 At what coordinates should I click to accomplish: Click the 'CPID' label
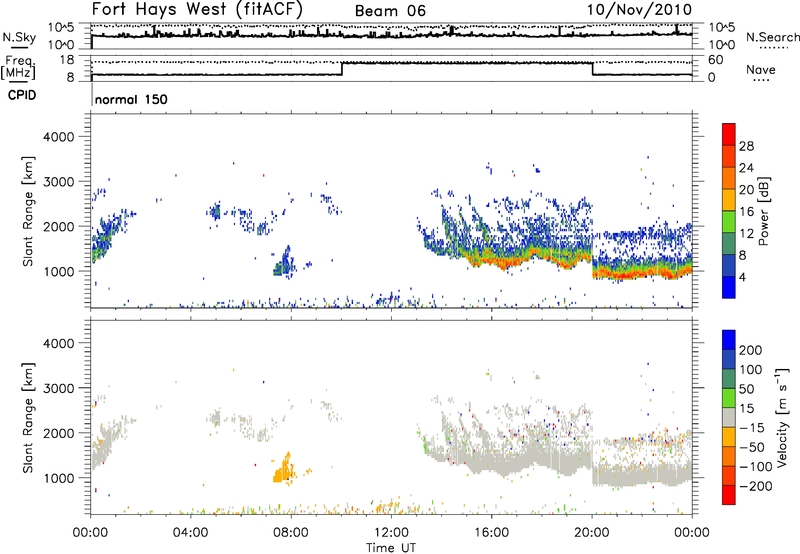point(22,95)
